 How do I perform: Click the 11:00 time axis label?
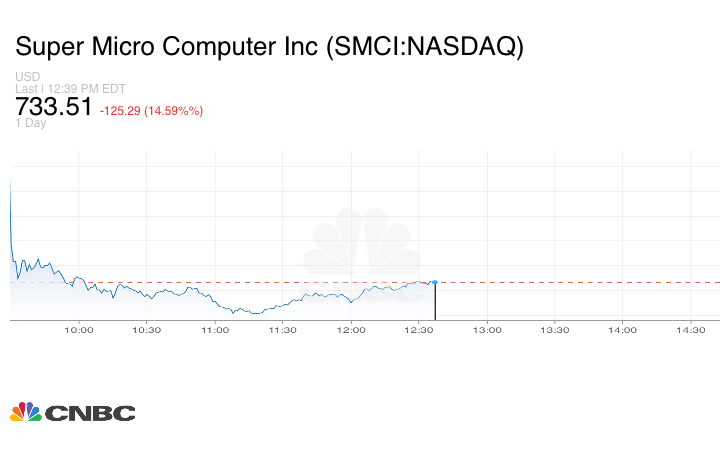(x=215, y=330)
